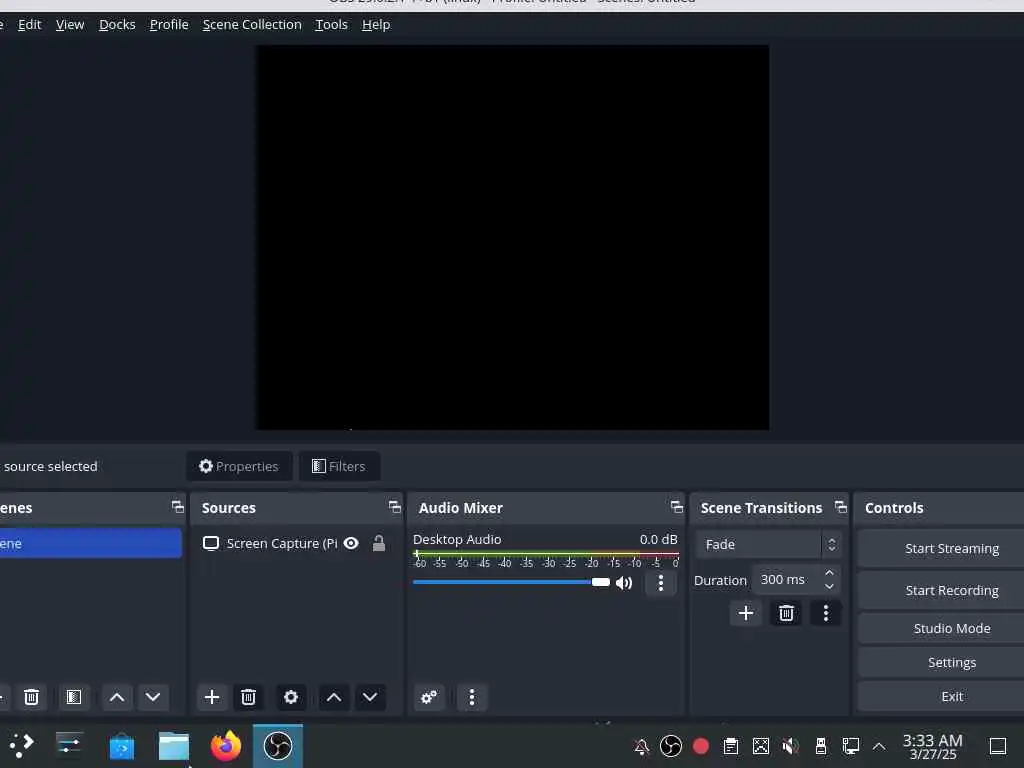Click the show desktop tray button
Image resolution: width=1024 pixels, height=768 pixels.
click(998, 746)
